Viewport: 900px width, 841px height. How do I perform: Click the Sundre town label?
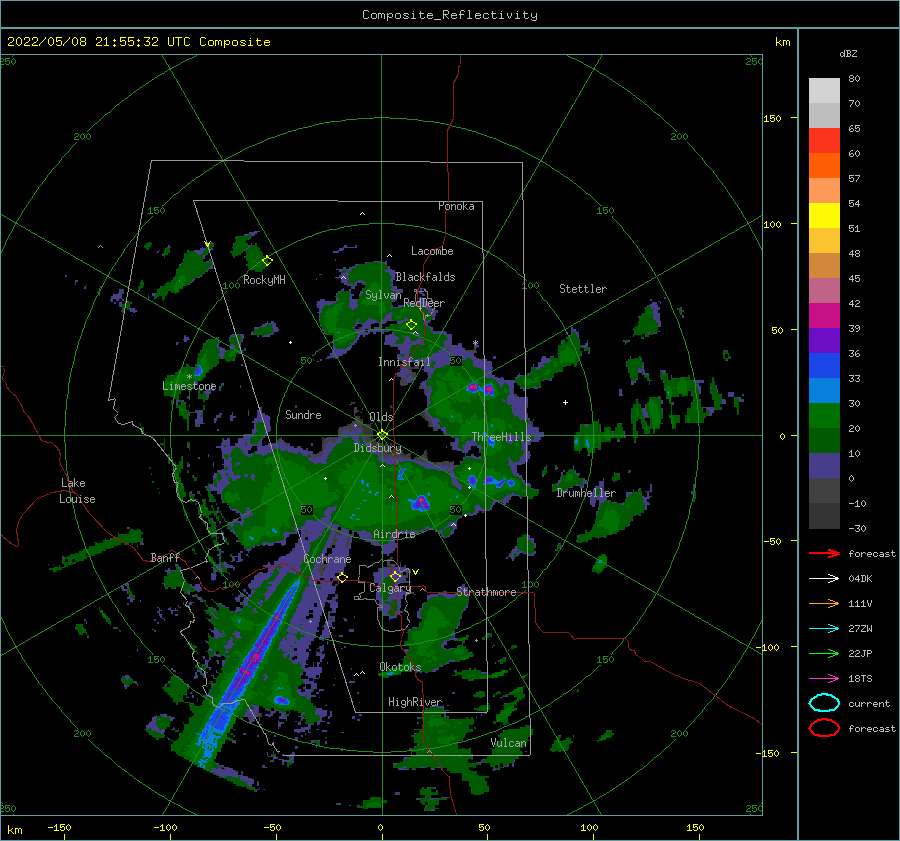point(303,414)
